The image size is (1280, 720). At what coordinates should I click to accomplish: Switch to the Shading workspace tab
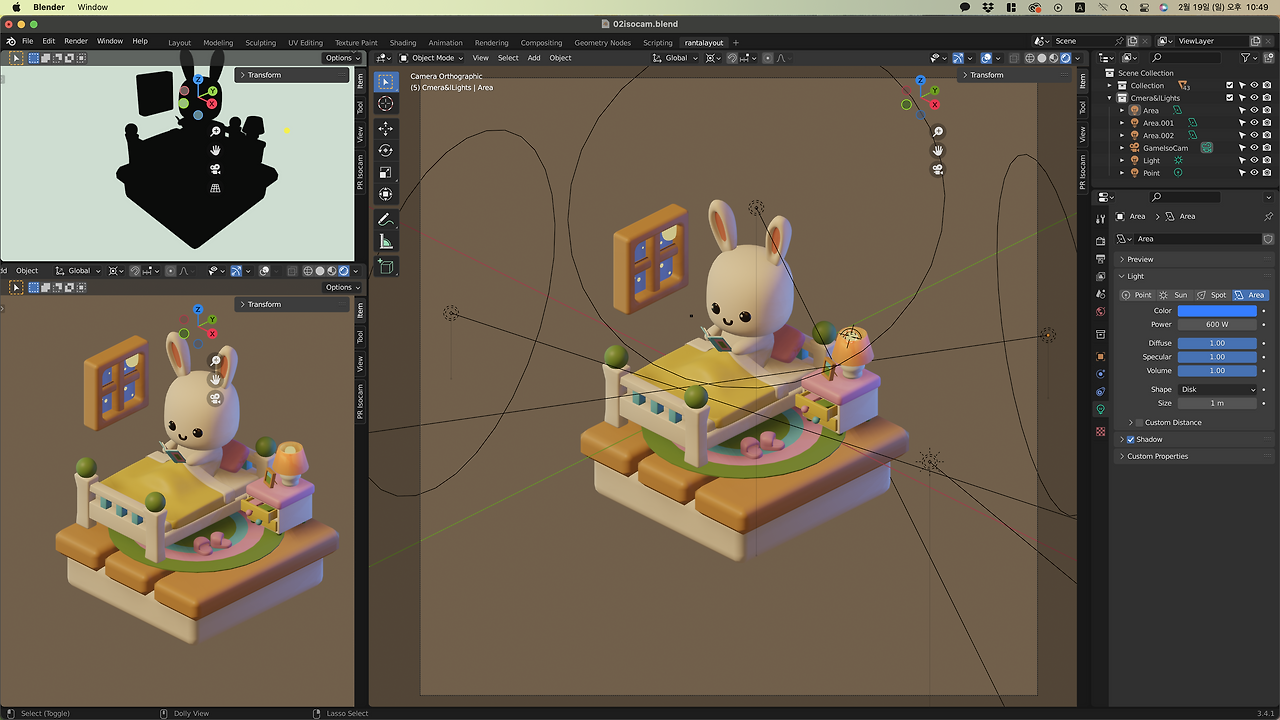click(x=403, y=43)
